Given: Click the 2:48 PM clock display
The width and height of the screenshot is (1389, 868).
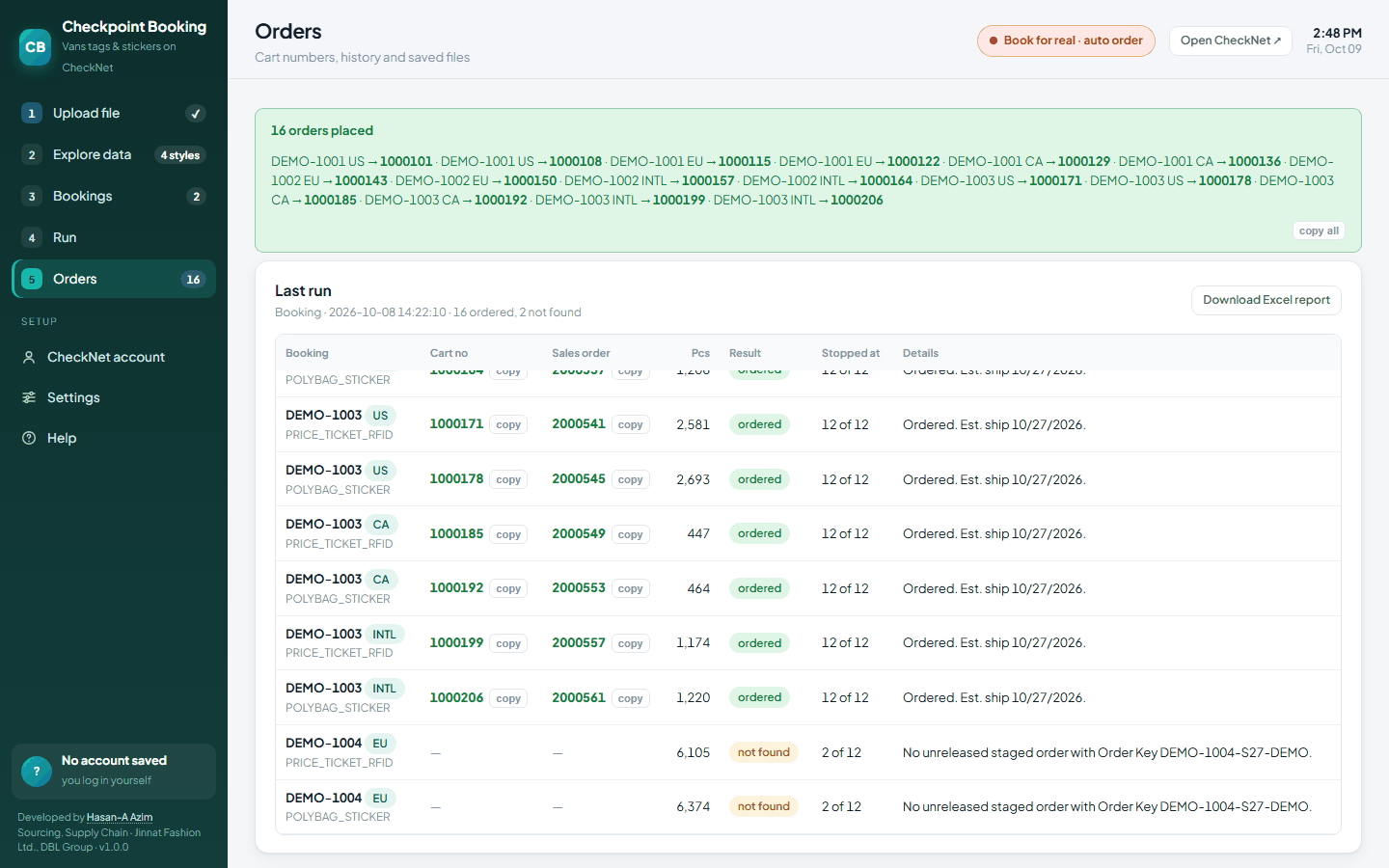Looking at the screenshot, I should tap(1337, 33).
